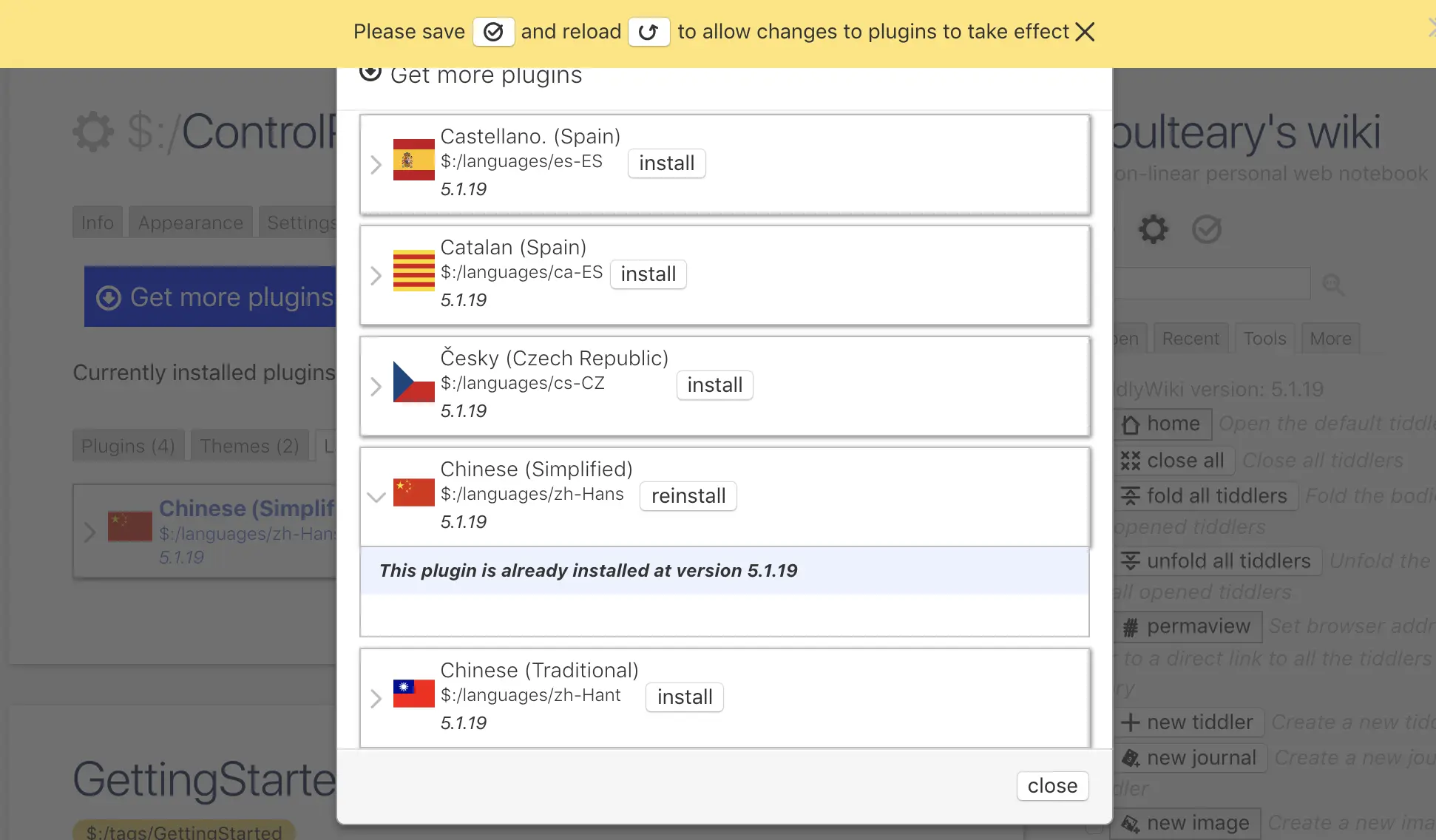Reinstall the Chinese (Simplified) plugin
Screen dimensions: 1436x840
[x=688, y=496]
